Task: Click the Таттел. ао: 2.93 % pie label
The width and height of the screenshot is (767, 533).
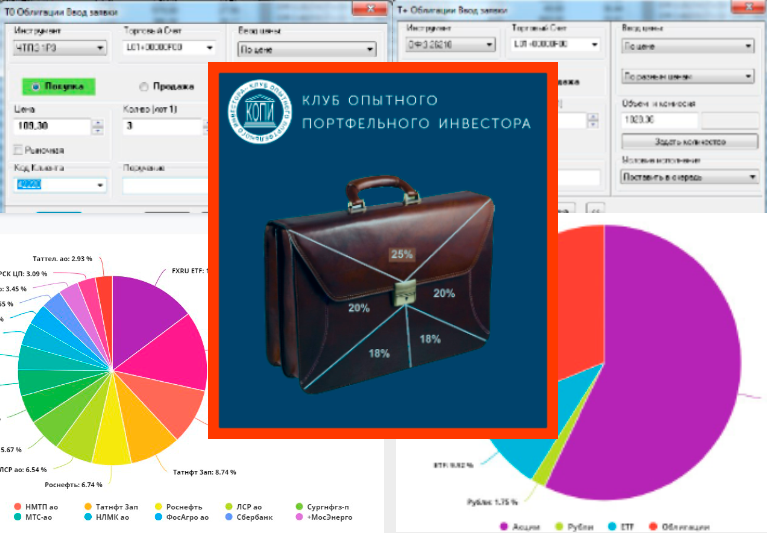Action: [x=62, y=258]
